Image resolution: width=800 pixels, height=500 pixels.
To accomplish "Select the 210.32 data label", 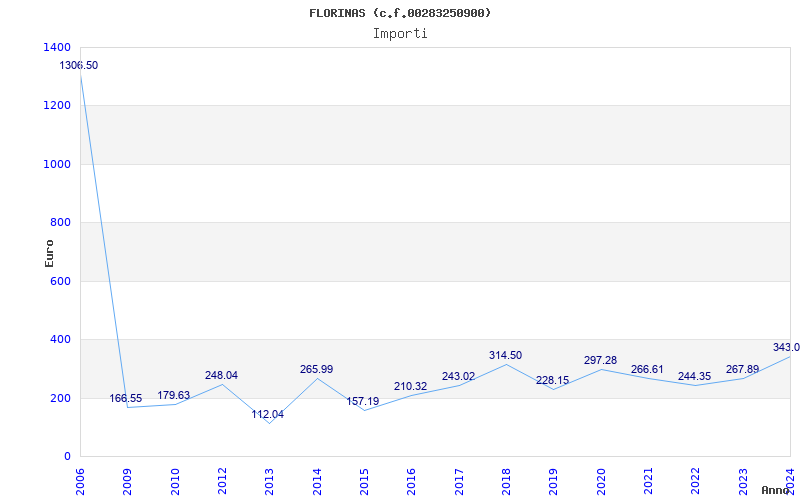I will pos(410,387).
